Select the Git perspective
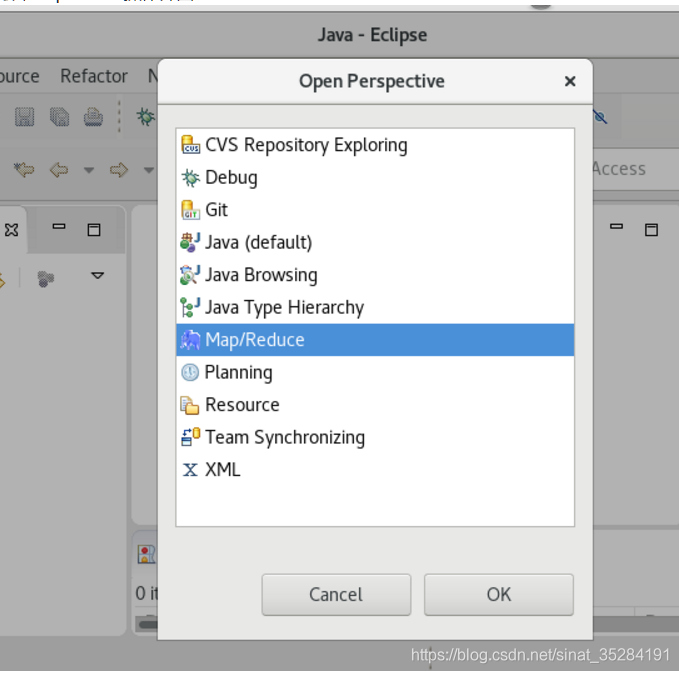679x674 pixels. [x=375, y=210]
